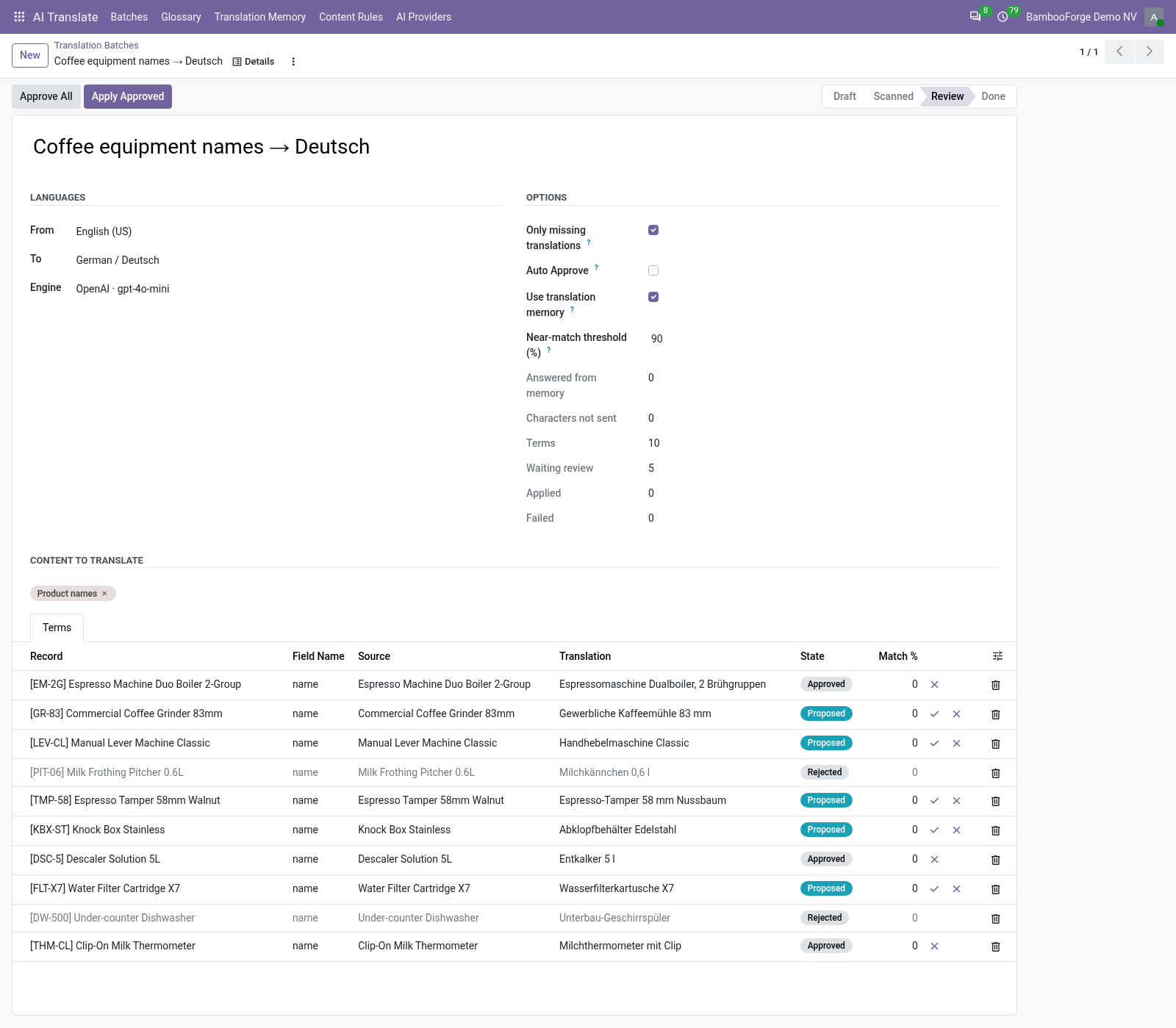Delete the EM-2G Espresso Machine row
Image resolution: width=1176 pixels, height=1028 pixels.
click(x=996, y=685)
